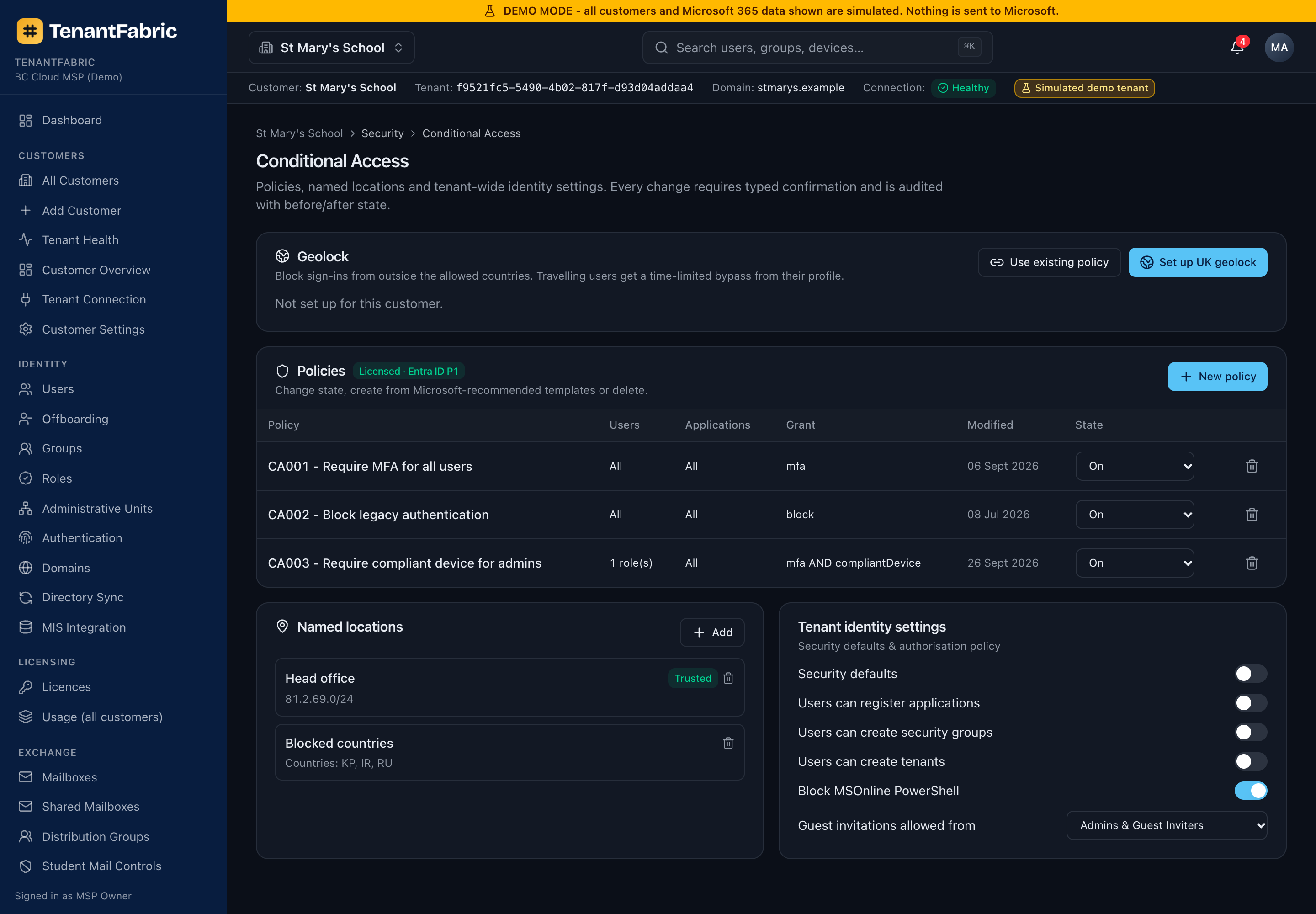
Task: Click the MA user avatar
Action: point(1279,48)
